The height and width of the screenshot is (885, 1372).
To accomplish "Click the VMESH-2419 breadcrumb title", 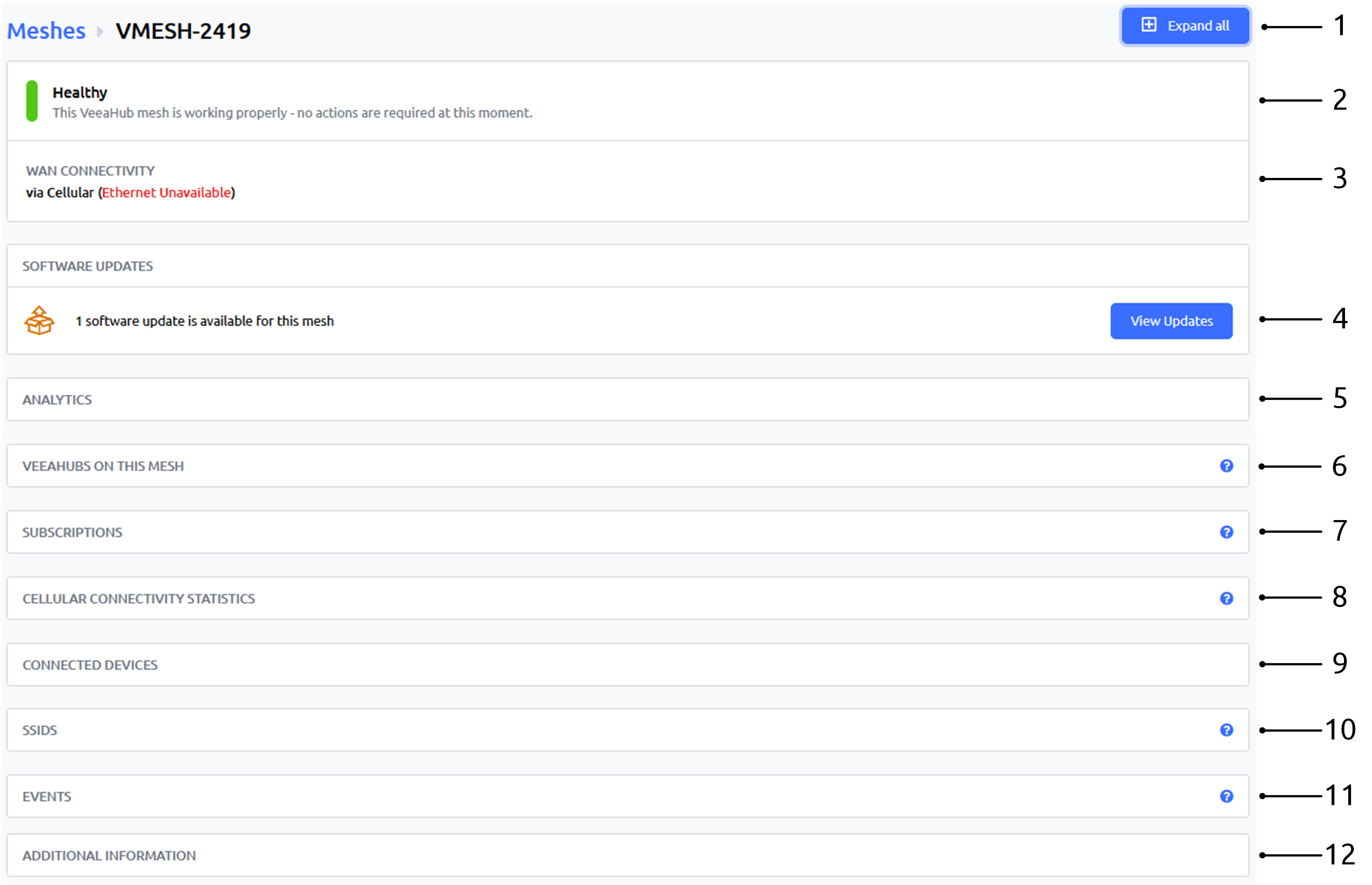I will [183, 31].
